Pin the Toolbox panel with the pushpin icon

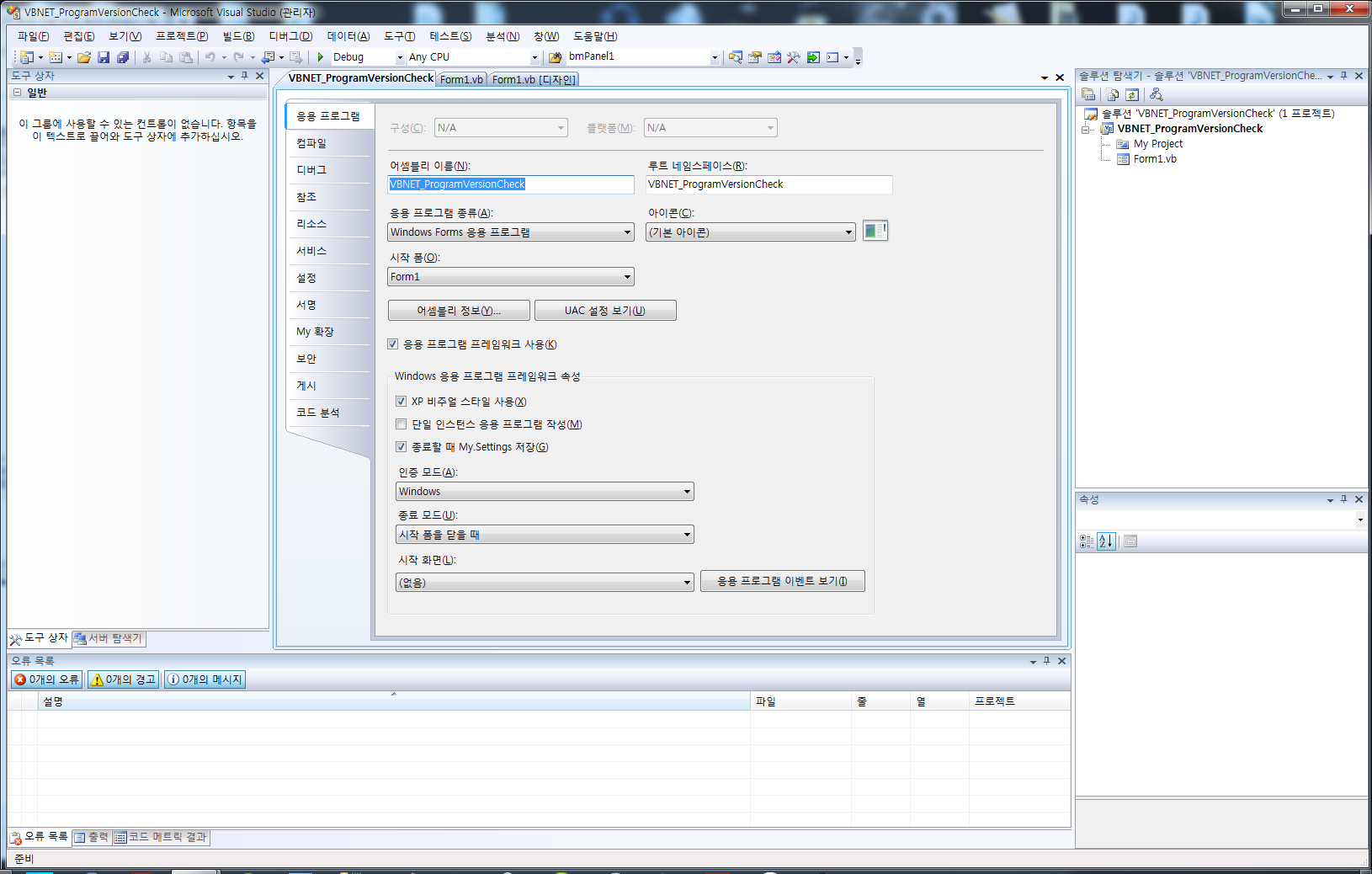(x=245, y=76)
